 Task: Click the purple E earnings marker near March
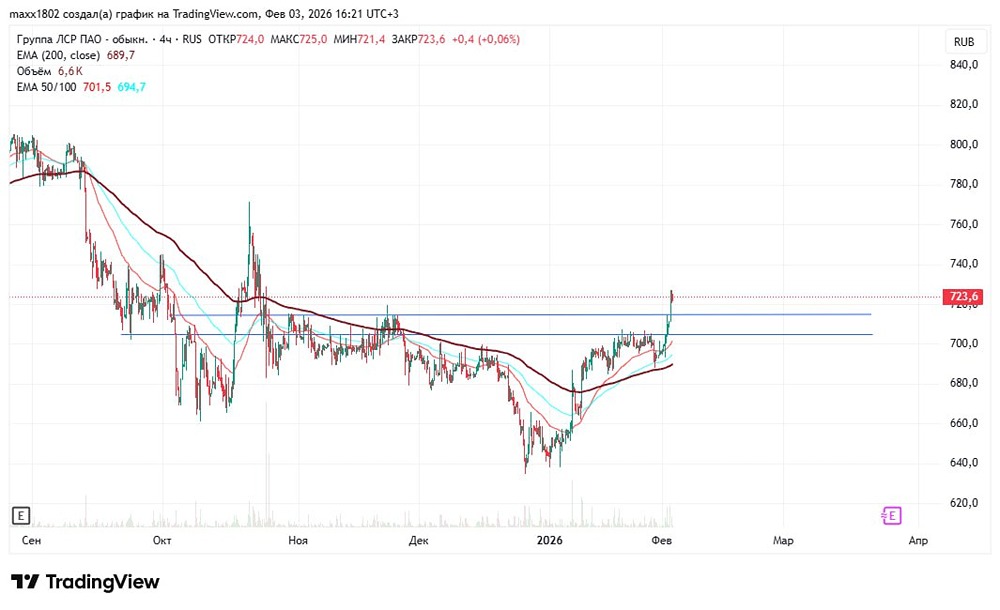[891, 515]
